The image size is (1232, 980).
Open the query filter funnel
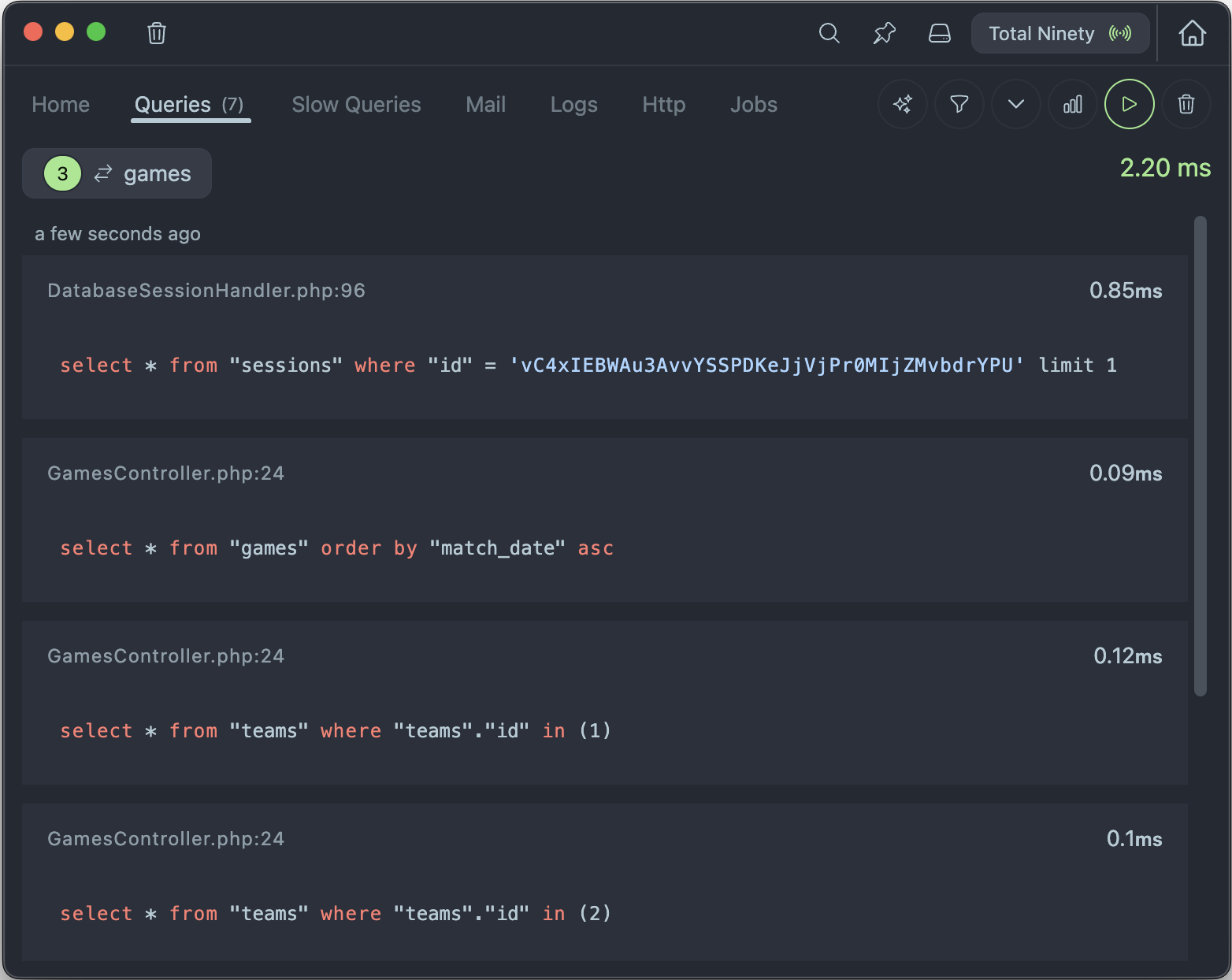pos(959,104)
